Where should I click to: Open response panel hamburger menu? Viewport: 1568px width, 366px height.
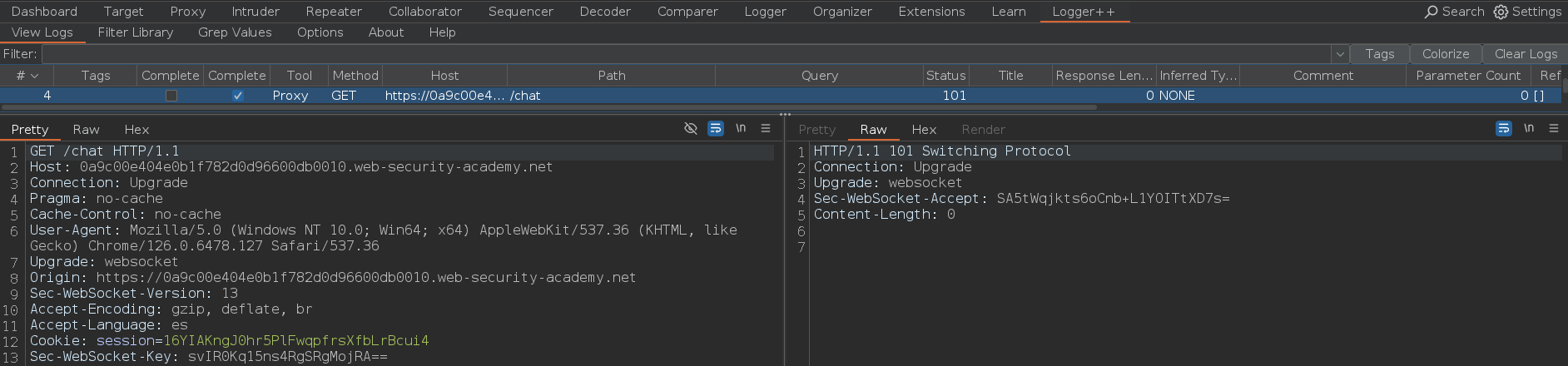(x=1554, y=128)
